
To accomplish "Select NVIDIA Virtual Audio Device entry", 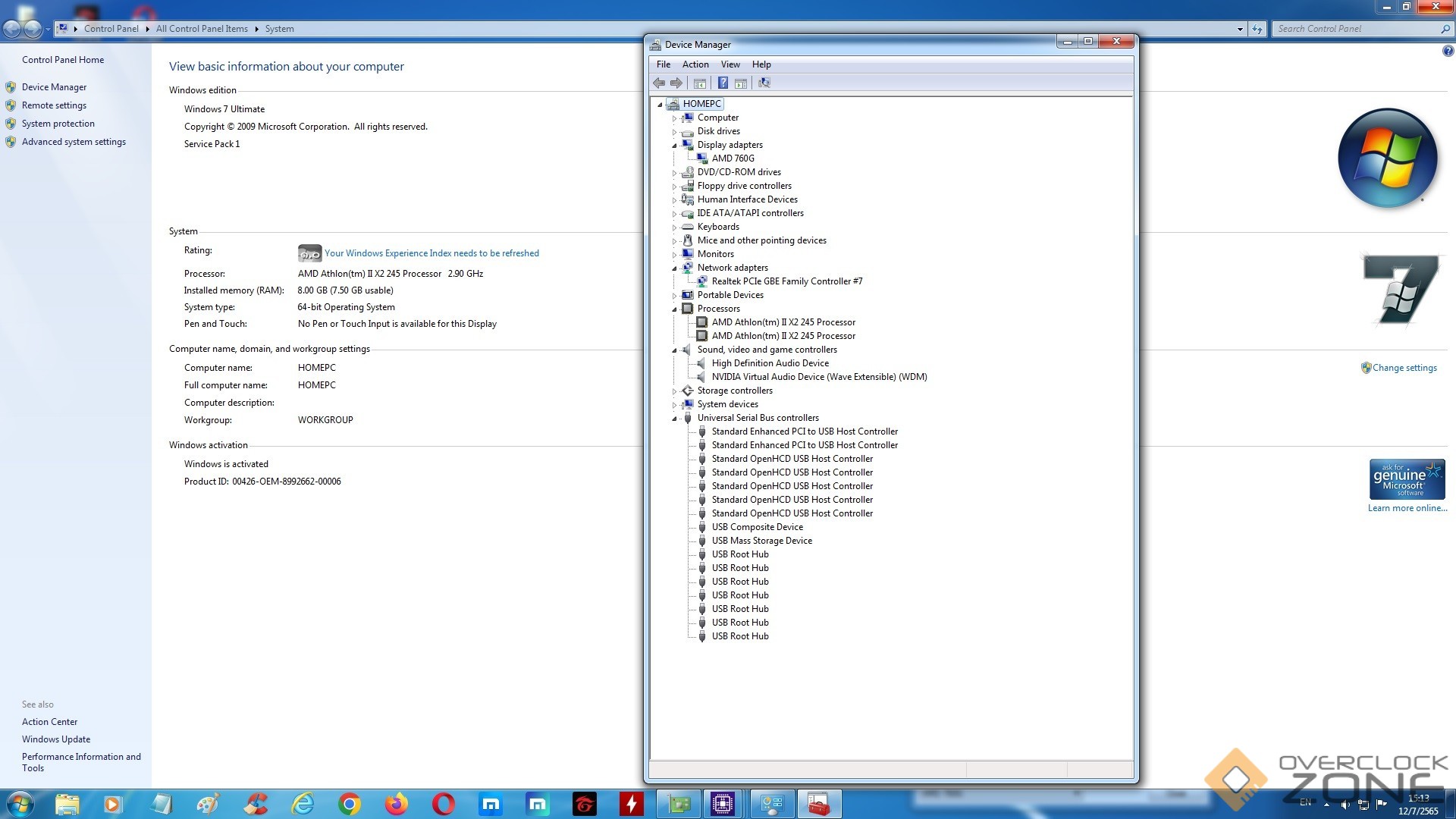I will coord(819,377).
